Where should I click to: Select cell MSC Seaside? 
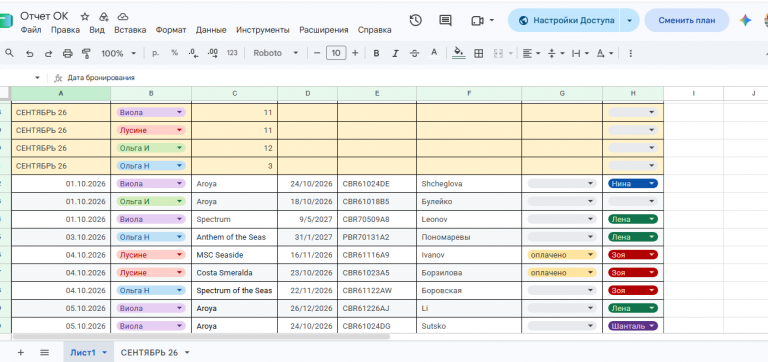[235, 255]
